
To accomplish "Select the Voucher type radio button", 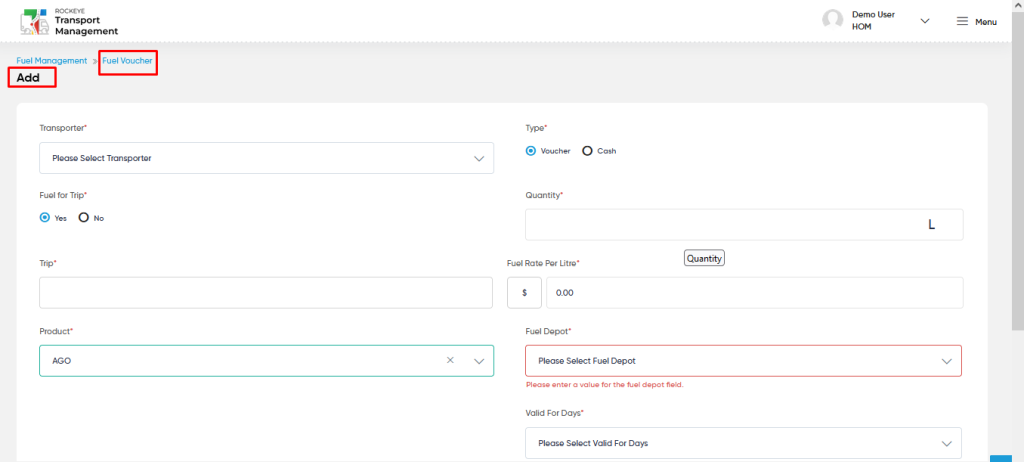I will pos(531,151).
